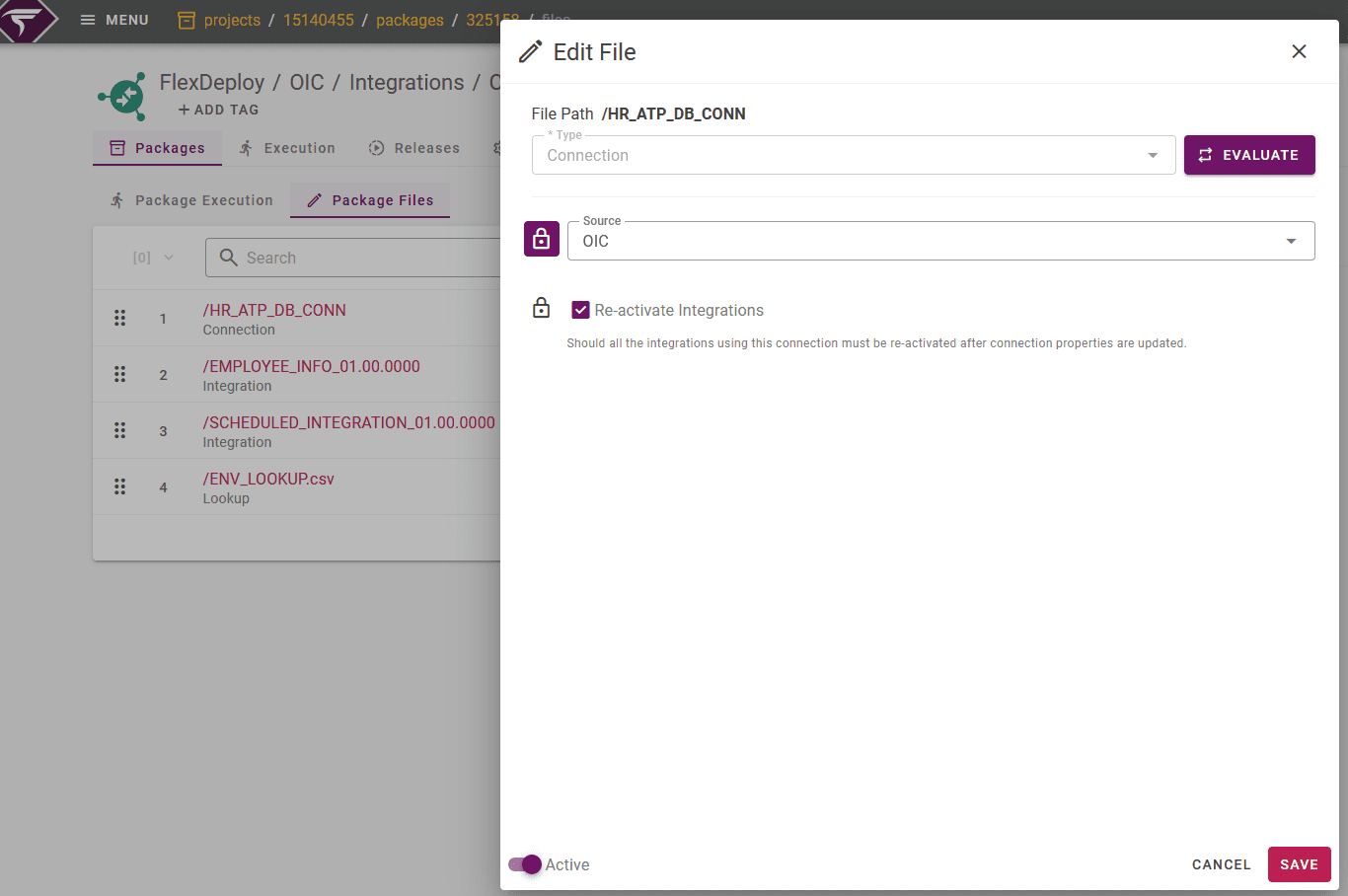Open the Type dropdown showing Connection

[x=1152, y=155]
